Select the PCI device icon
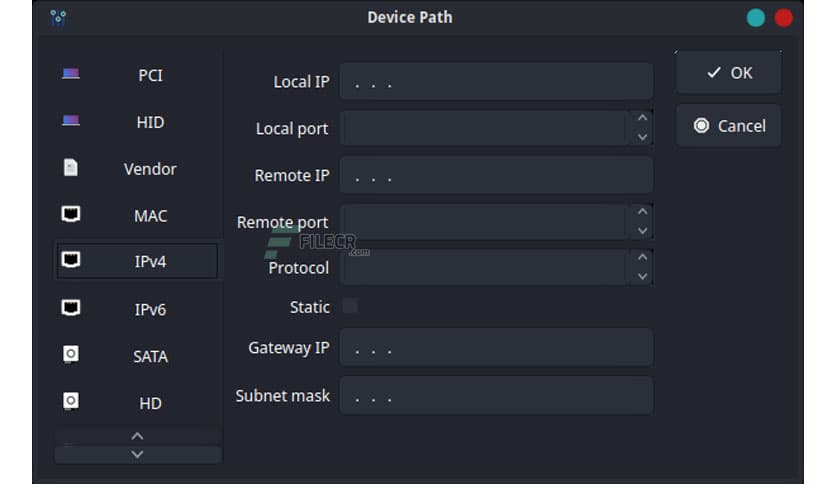The width and height of the screenshot is (836, 484). [71, 75]
